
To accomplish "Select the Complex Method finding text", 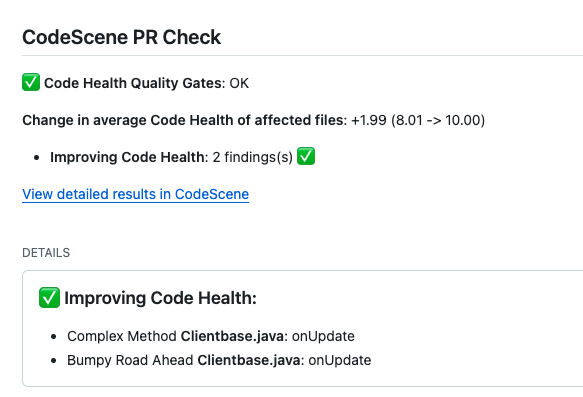I will coord(122,336).
